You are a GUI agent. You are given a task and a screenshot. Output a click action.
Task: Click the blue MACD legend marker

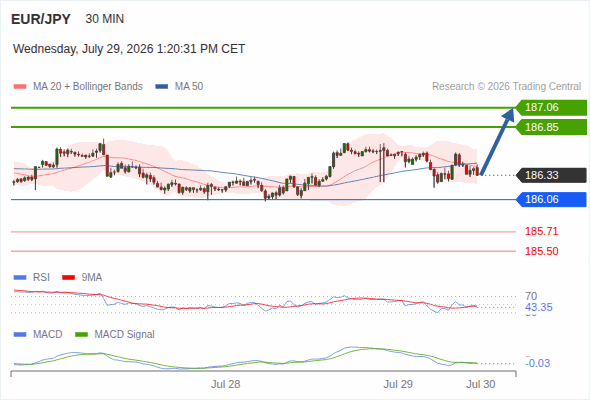pyautogui.click(x=20, y=334)
